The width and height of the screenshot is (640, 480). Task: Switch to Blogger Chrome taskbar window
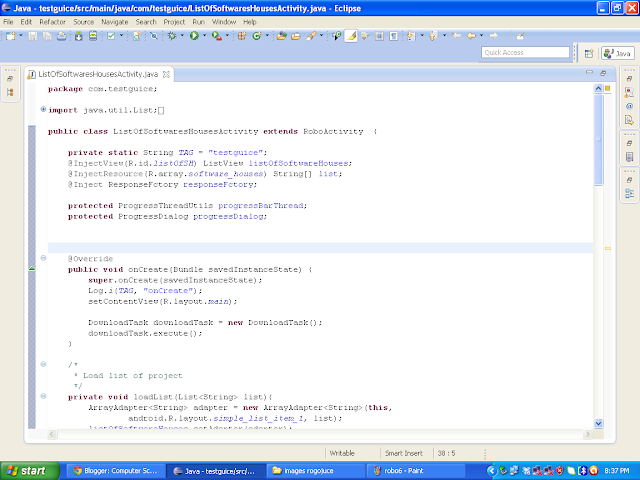115,471
